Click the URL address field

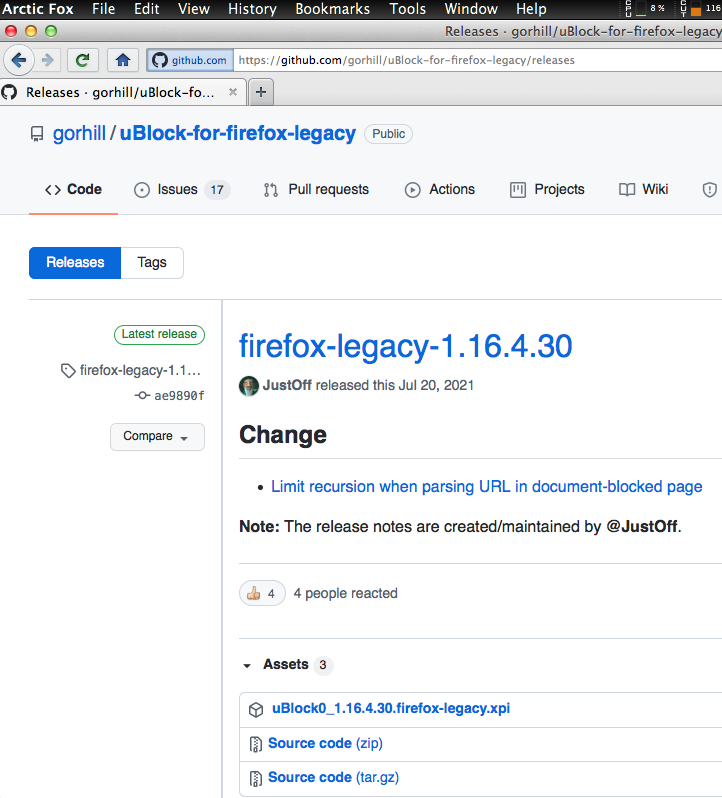[478, 61]
